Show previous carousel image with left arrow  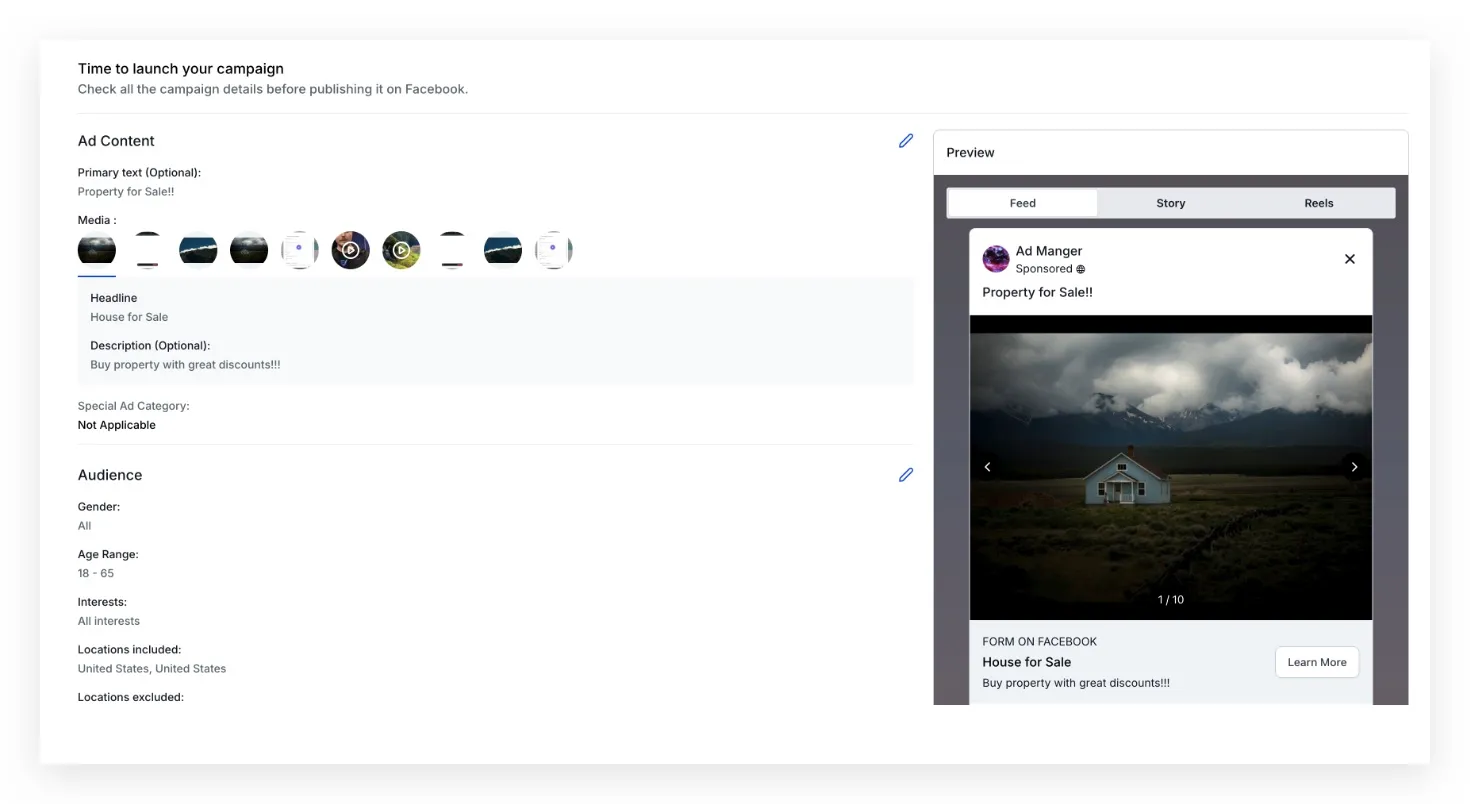coord(988,467)
